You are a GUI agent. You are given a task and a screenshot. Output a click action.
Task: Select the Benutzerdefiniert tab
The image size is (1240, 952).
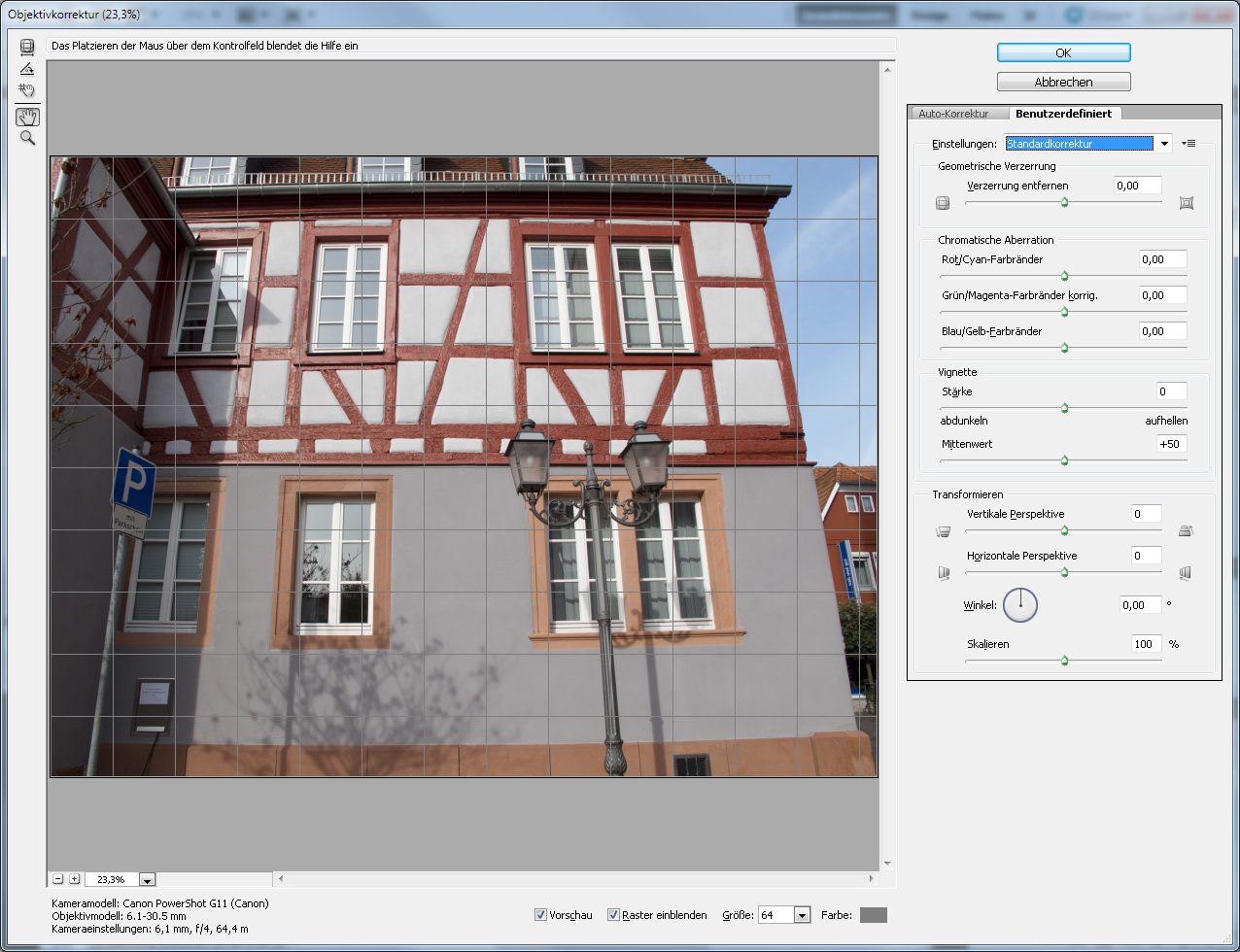(x=1063, y=114)
